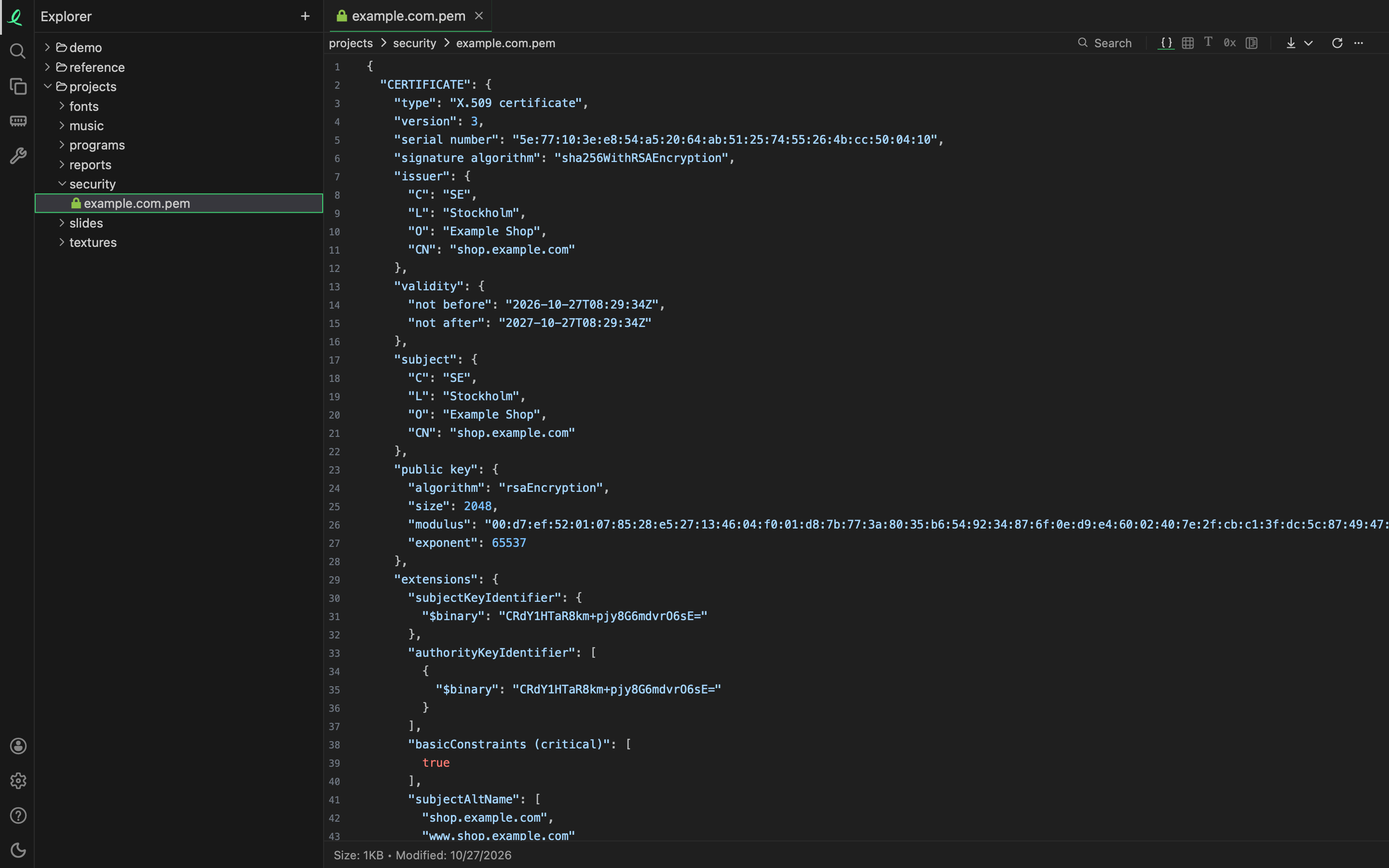The height and width of the screenshot is (868, 1389).
Task: Open the help question mark icon
Action: tap(18, 815)
